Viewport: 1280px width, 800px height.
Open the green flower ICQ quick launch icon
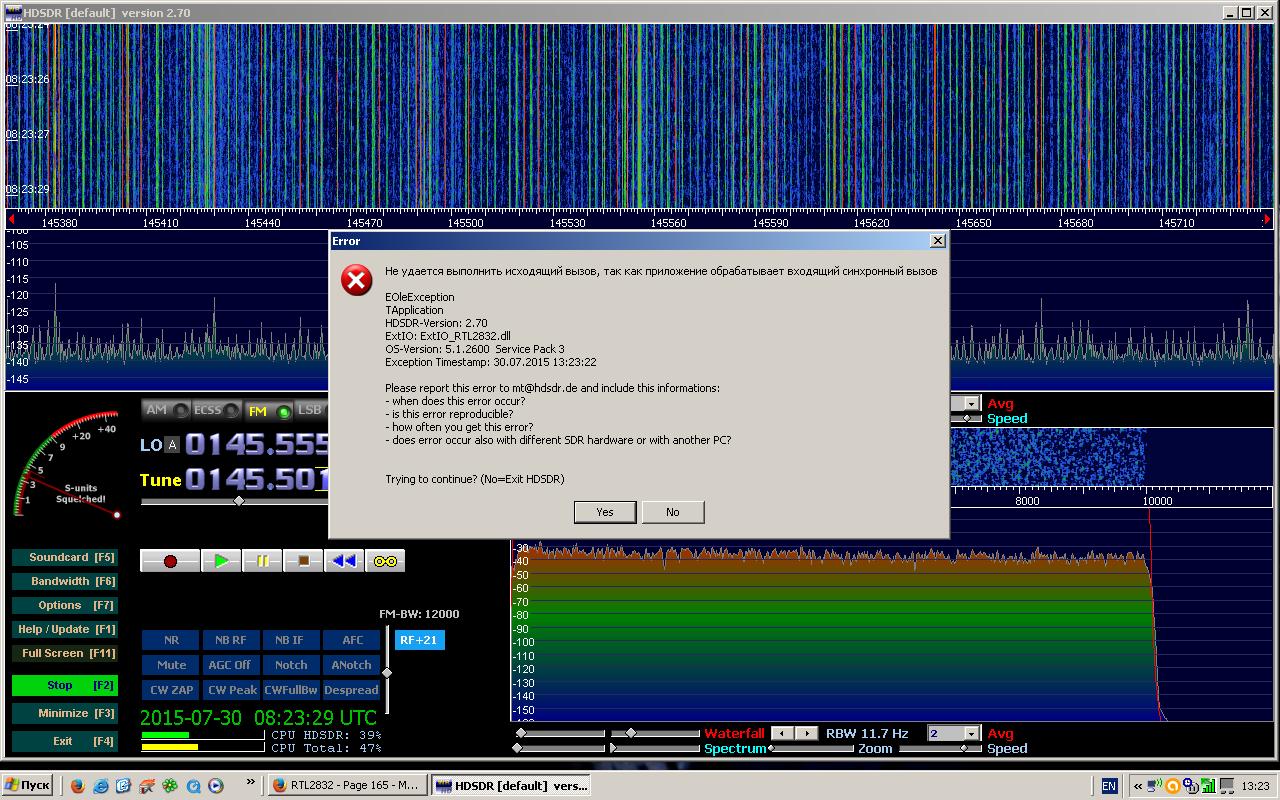[170, 786]
